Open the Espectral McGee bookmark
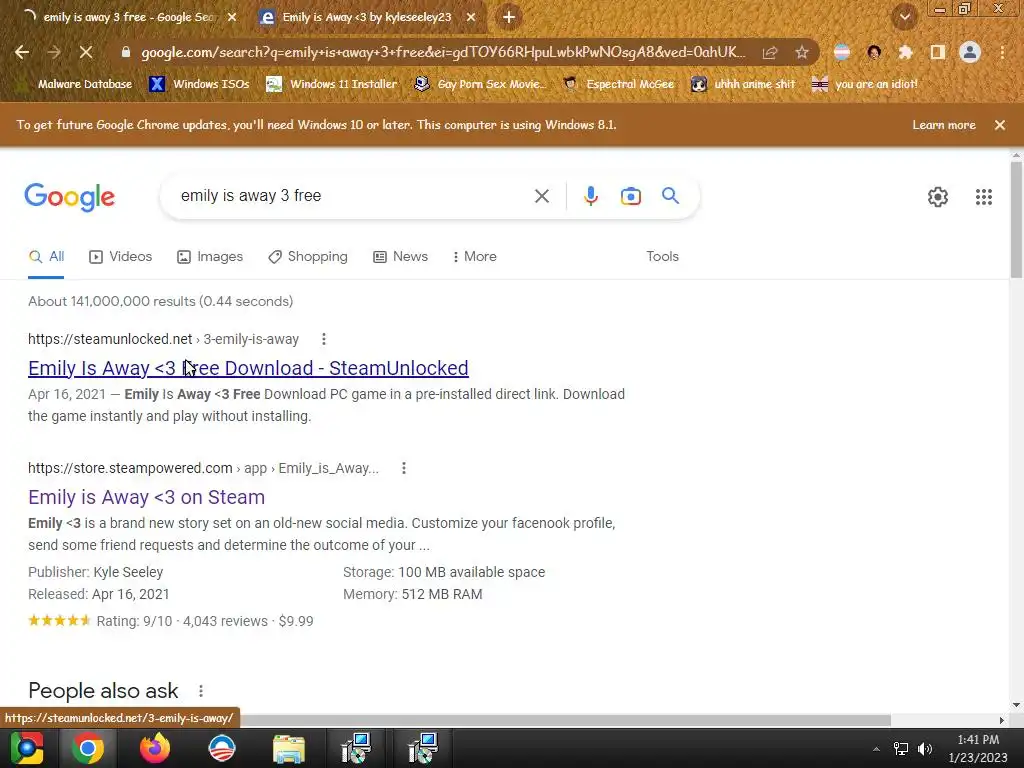The width and height of the screenshot is (1024, 768). click(x=619, y=84)
